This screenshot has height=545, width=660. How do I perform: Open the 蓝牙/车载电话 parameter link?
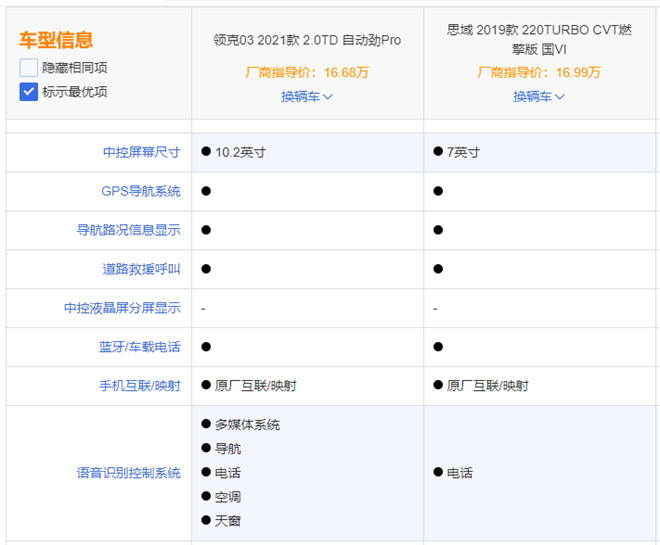click(140, 347)
